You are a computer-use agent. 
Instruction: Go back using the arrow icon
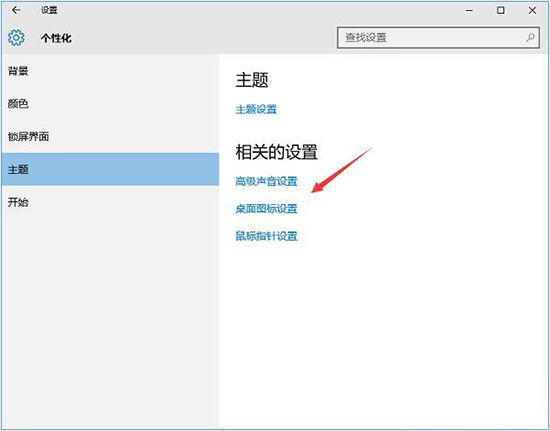pyautogui.click(x=16, y=10)
